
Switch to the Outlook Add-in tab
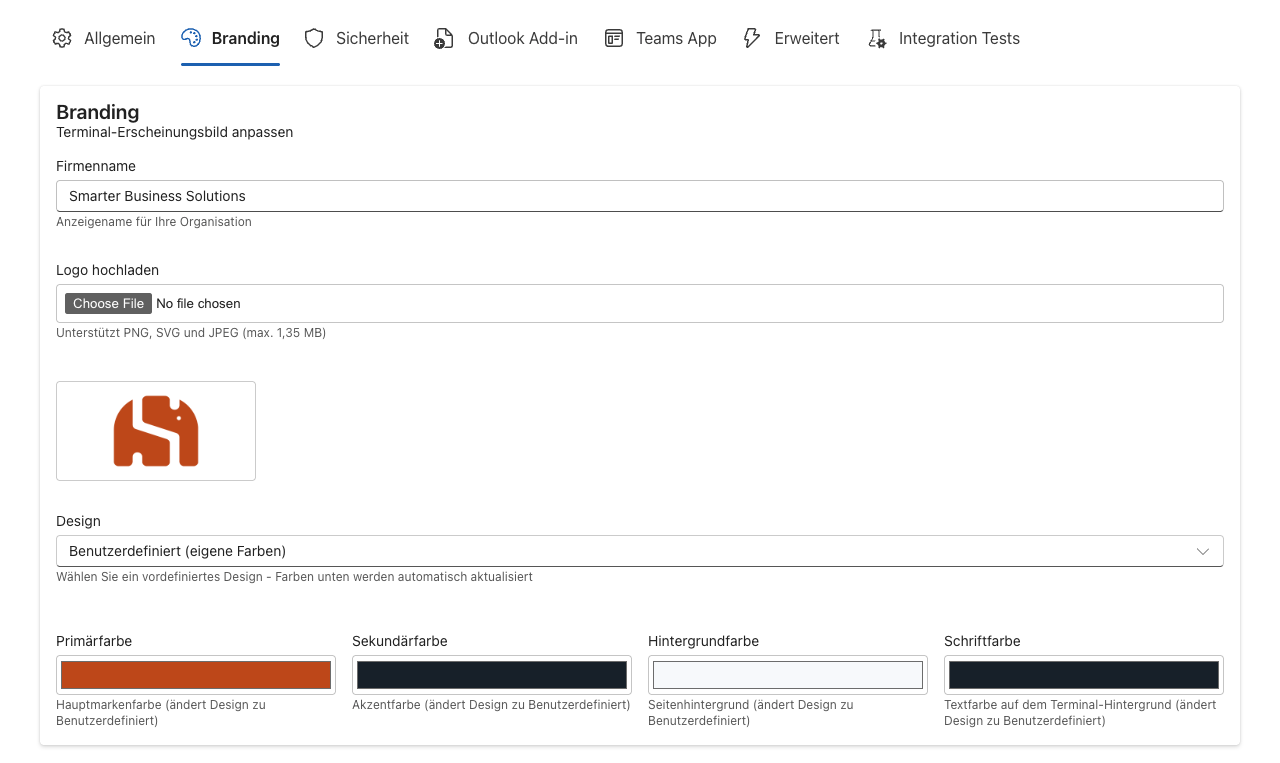coord(506,38)
